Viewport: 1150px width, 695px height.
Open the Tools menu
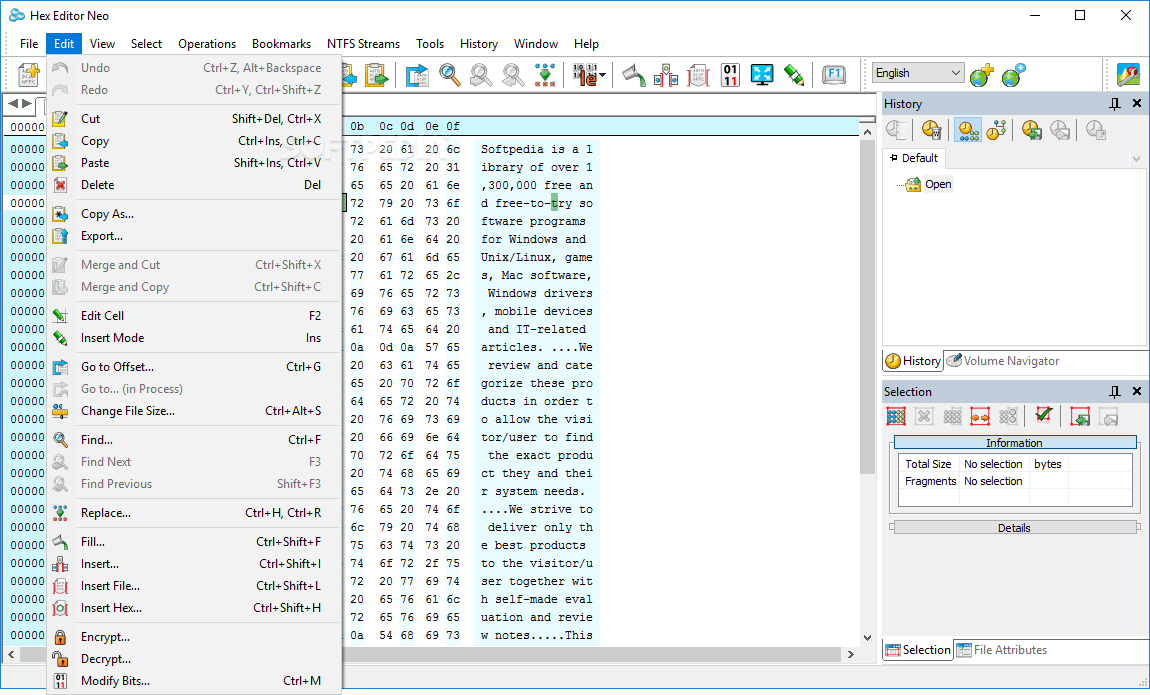tap(430, 44)
